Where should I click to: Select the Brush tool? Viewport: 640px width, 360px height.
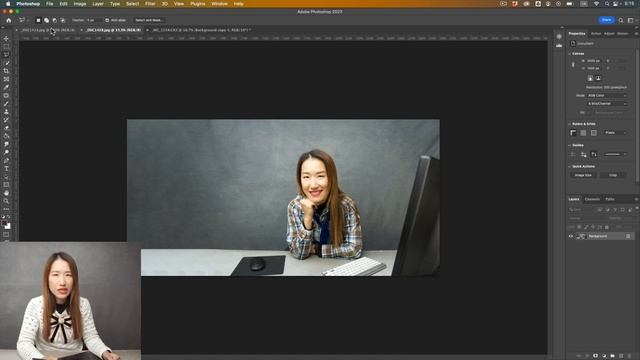point(6,104)
